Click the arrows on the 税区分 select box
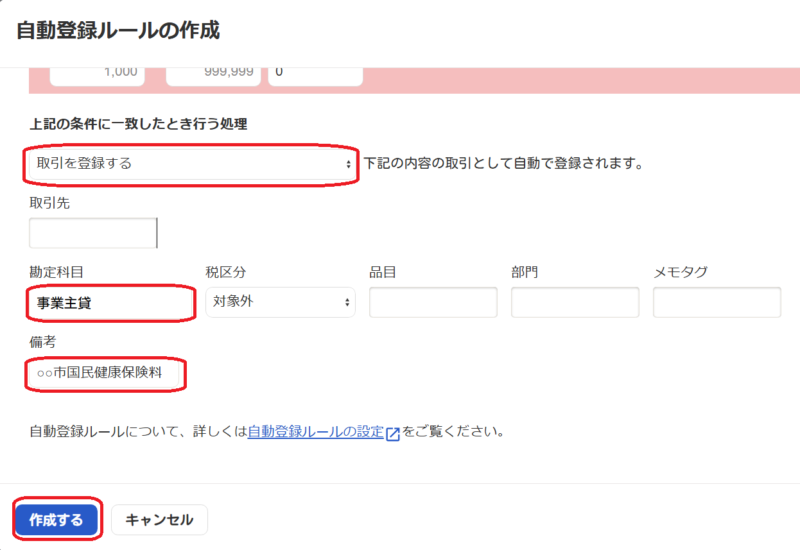800x550 pixels. [347, 302]
